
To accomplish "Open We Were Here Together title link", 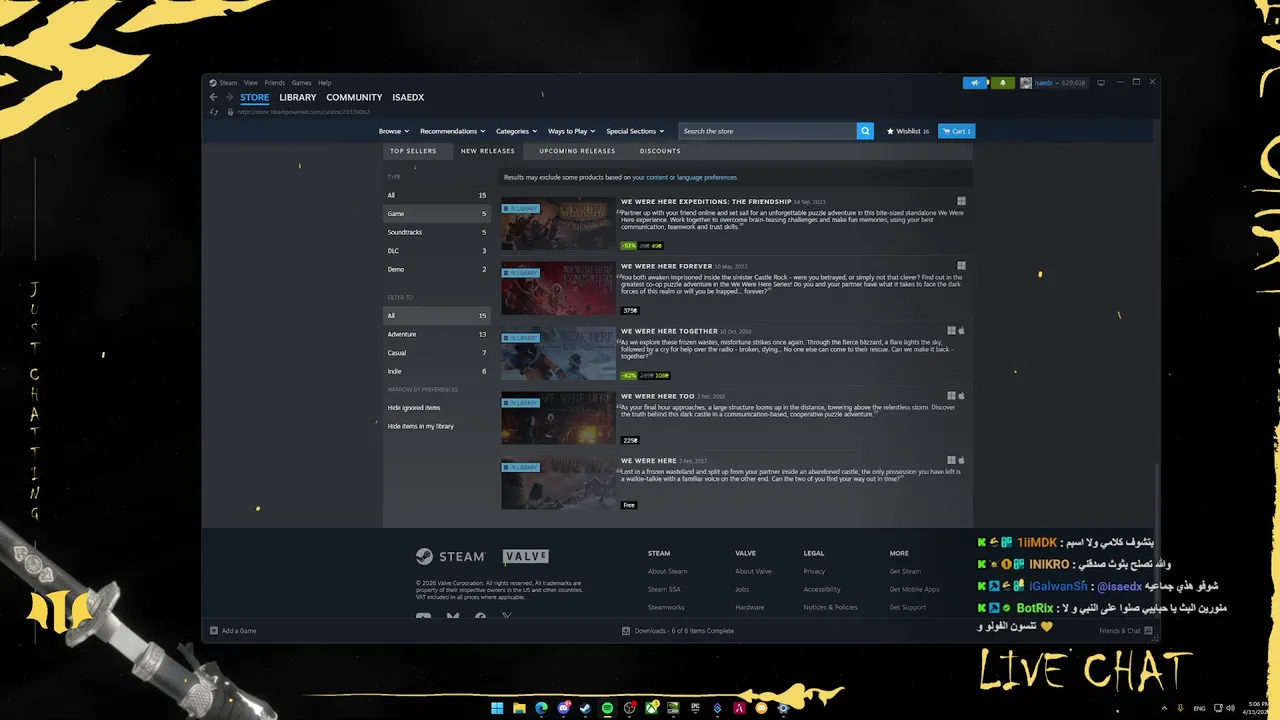I will click(x=669, y=331).
